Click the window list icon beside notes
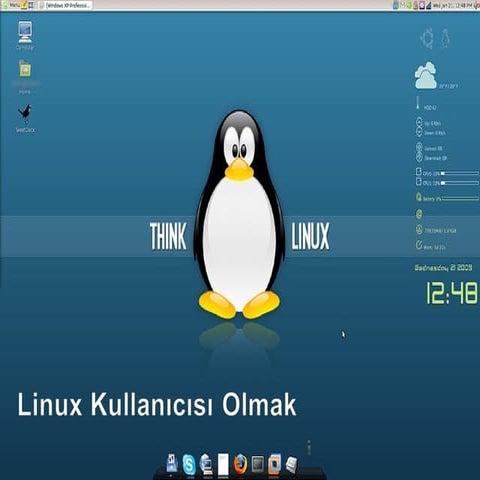 click(31, 5)
